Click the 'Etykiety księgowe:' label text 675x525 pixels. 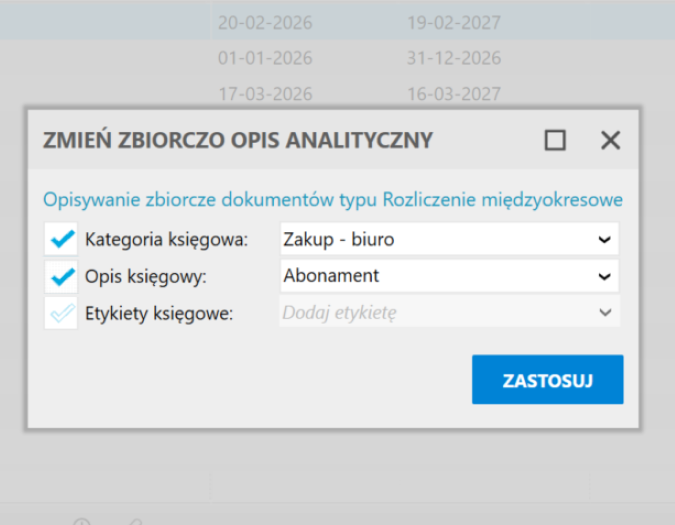[159, 313]
